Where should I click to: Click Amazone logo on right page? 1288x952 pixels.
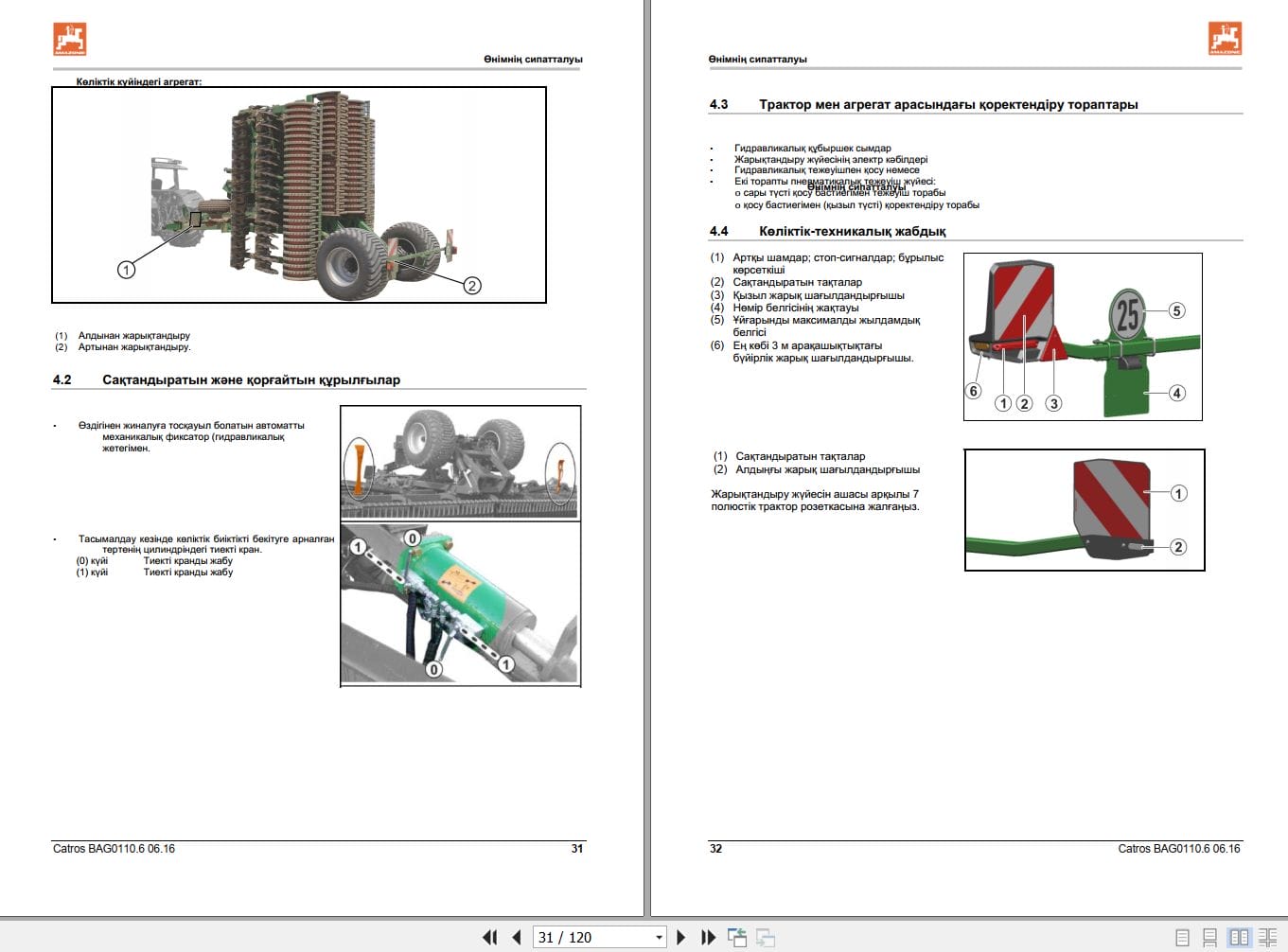coord(1226,39)
